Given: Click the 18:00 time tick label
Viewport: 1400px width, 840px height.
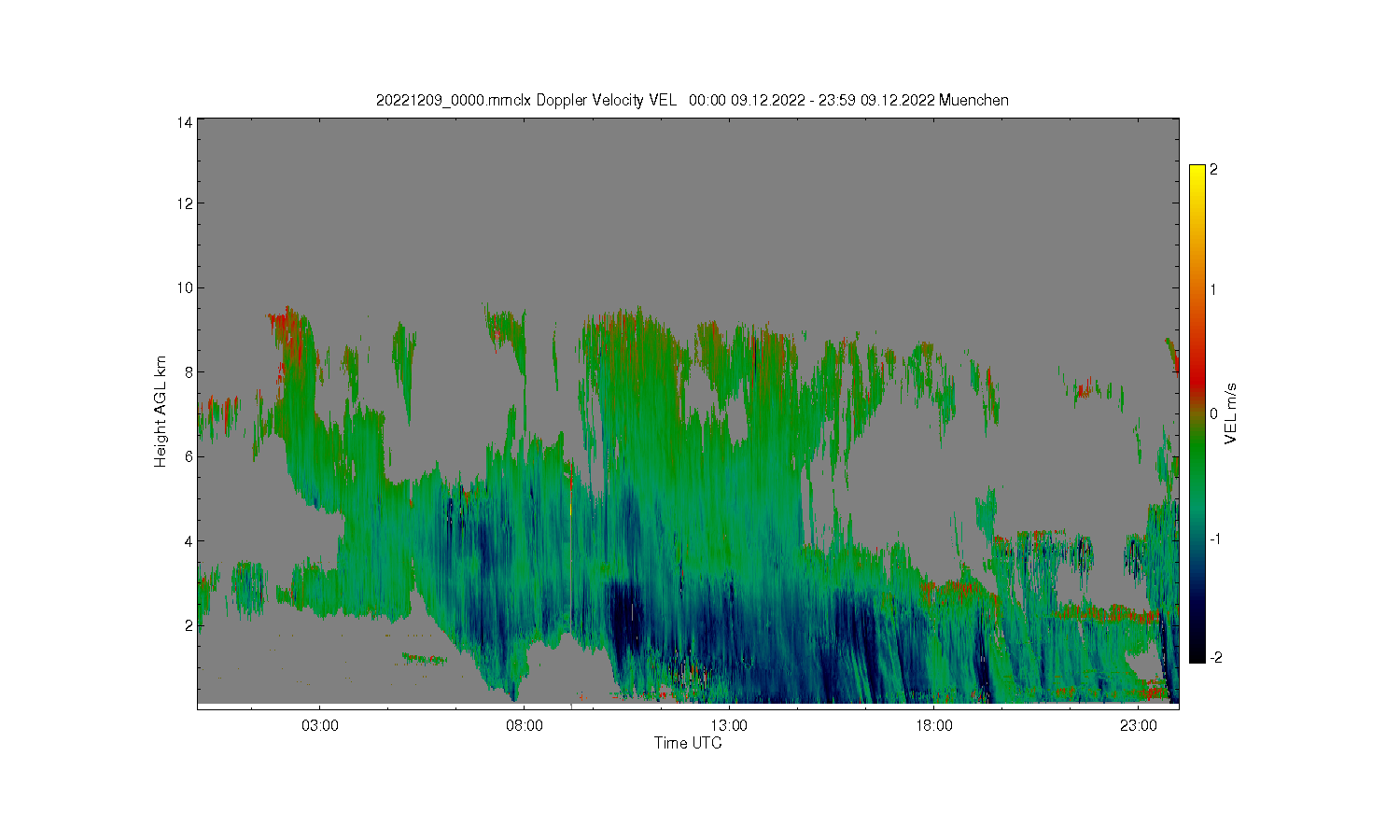Looking at the screenshot, I should [933, 725].
